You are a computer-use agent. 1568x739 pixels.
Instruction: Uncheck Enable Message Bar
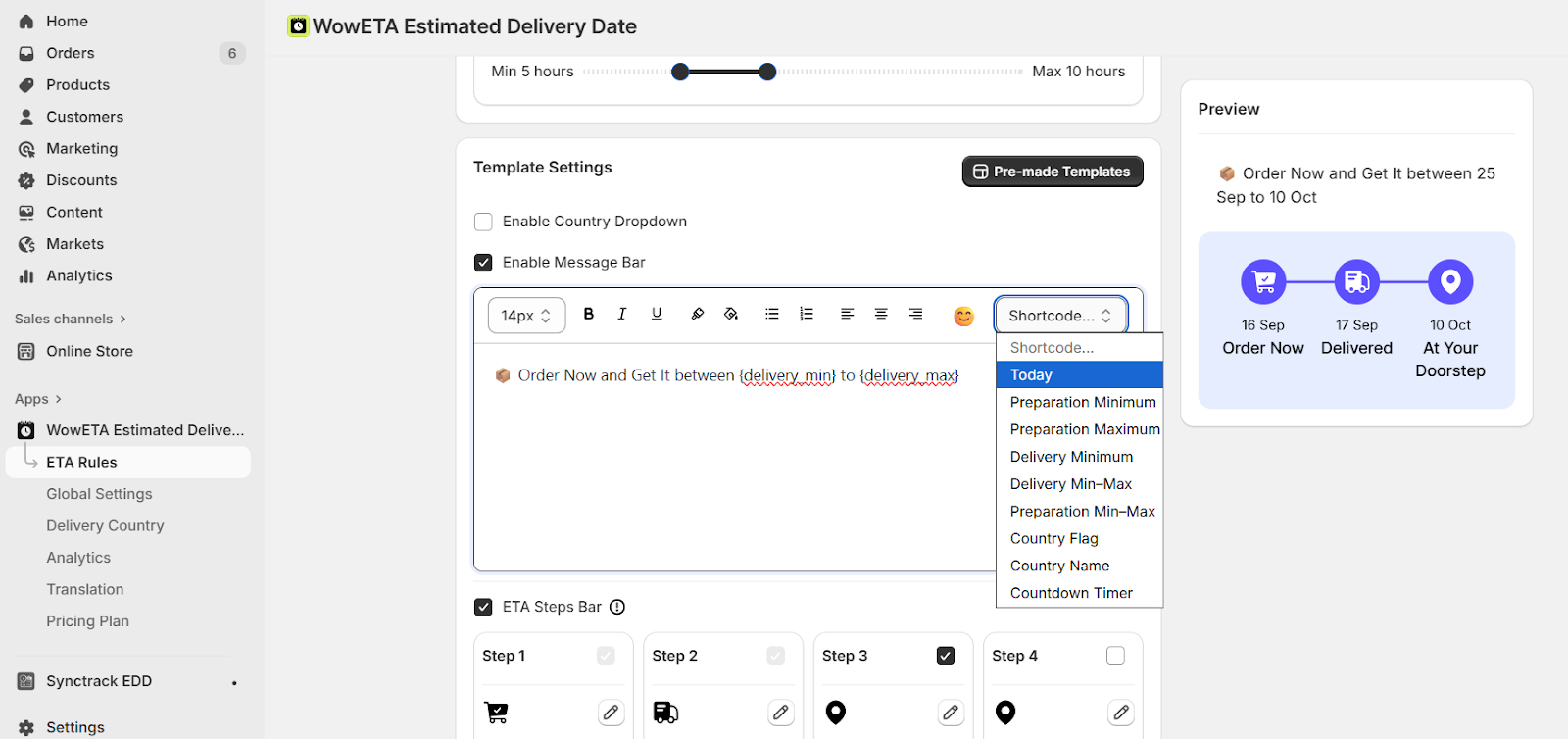tap(483, 263)
